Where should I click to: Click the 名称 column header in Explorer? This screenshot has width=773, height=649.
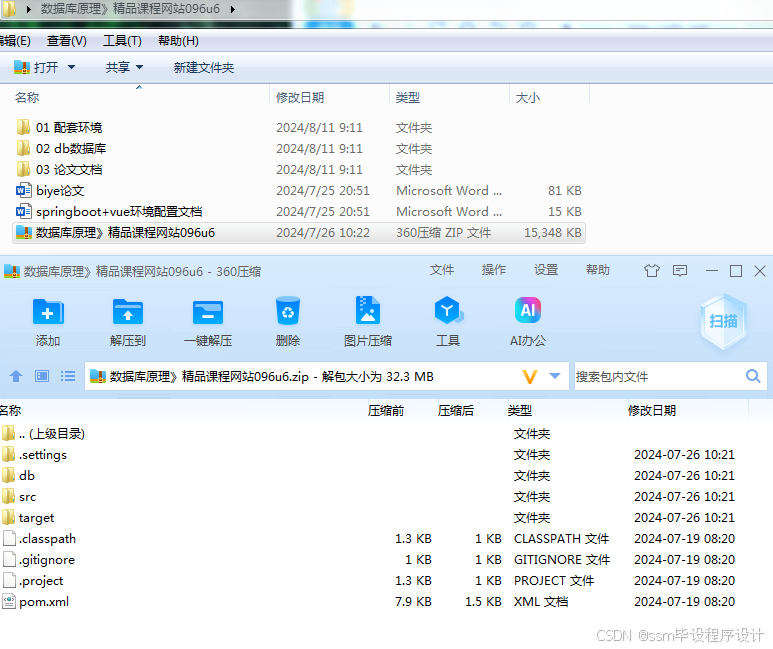pyautogui.click(x=27, y=98)
